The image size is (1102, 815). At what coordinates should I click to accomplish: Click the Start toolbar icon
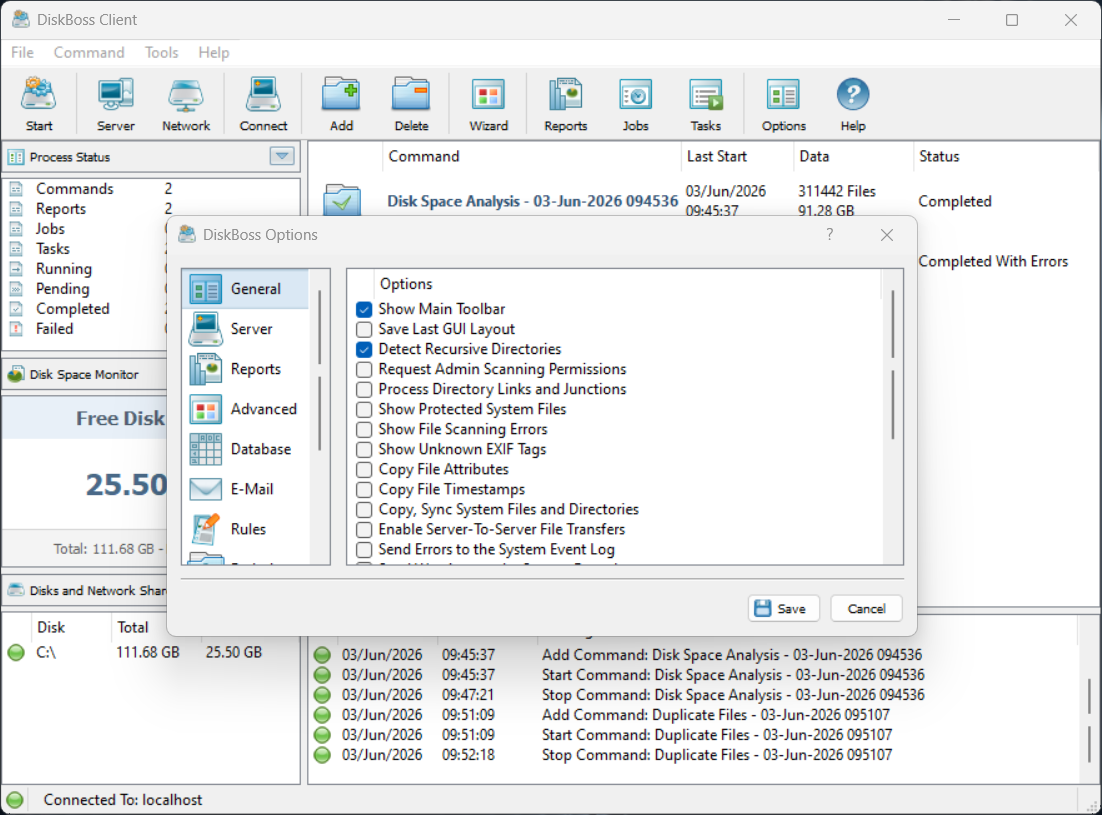click(39, 104)
